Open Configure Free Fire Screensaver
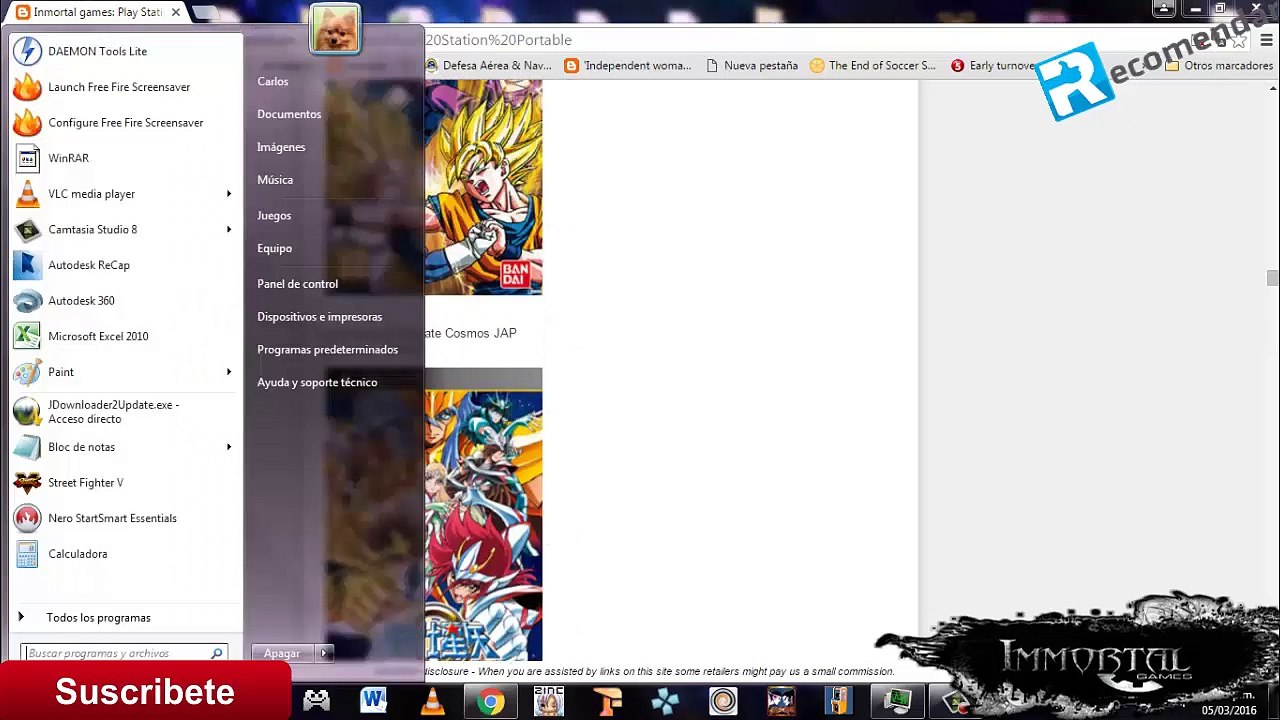This screenshot has width=1280, height=720. (x=125, y=123)
